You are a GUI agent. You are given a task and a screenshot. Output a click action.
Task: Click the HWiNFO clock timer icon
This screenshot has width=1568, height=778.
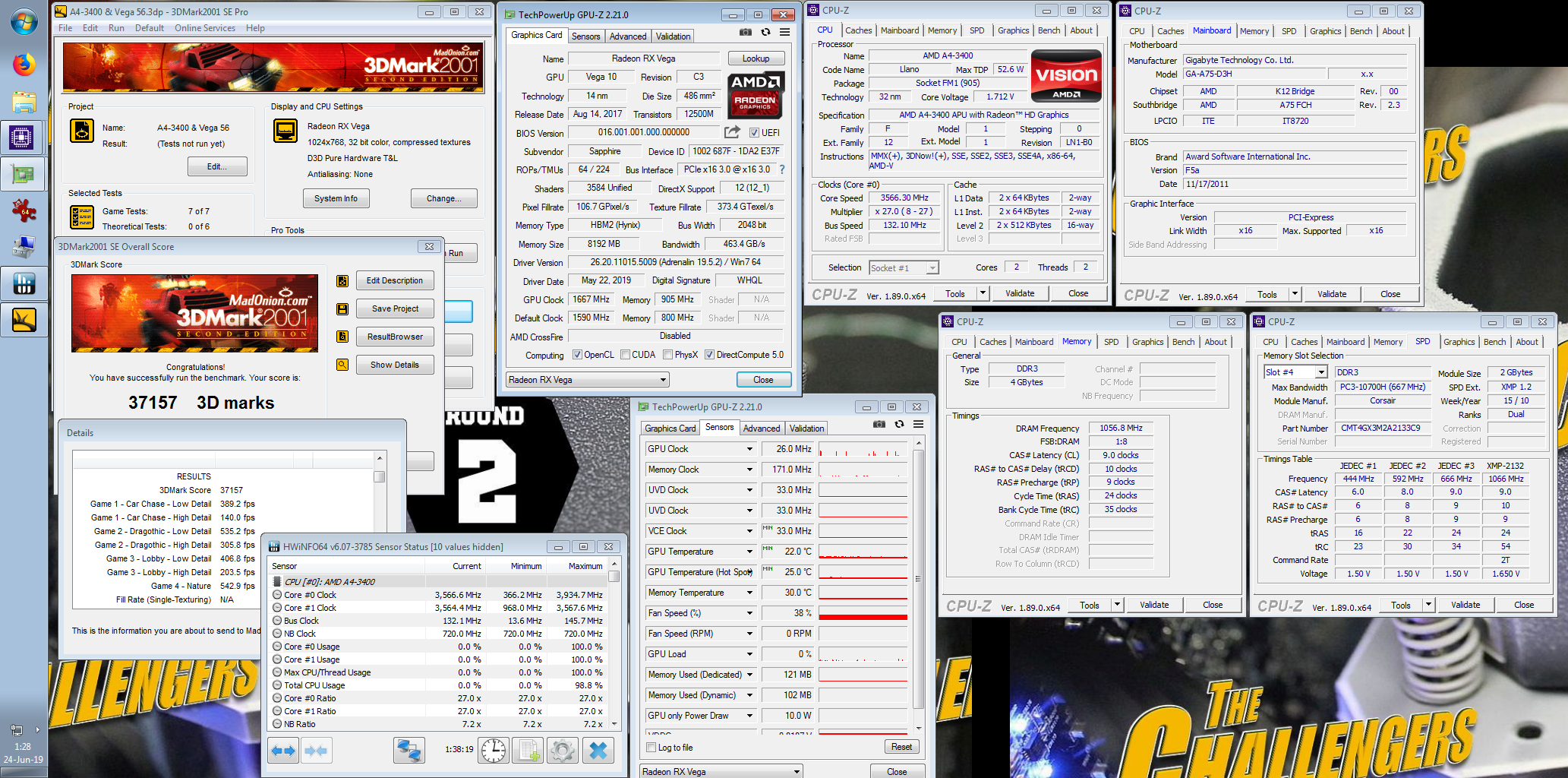coord(494,751)
